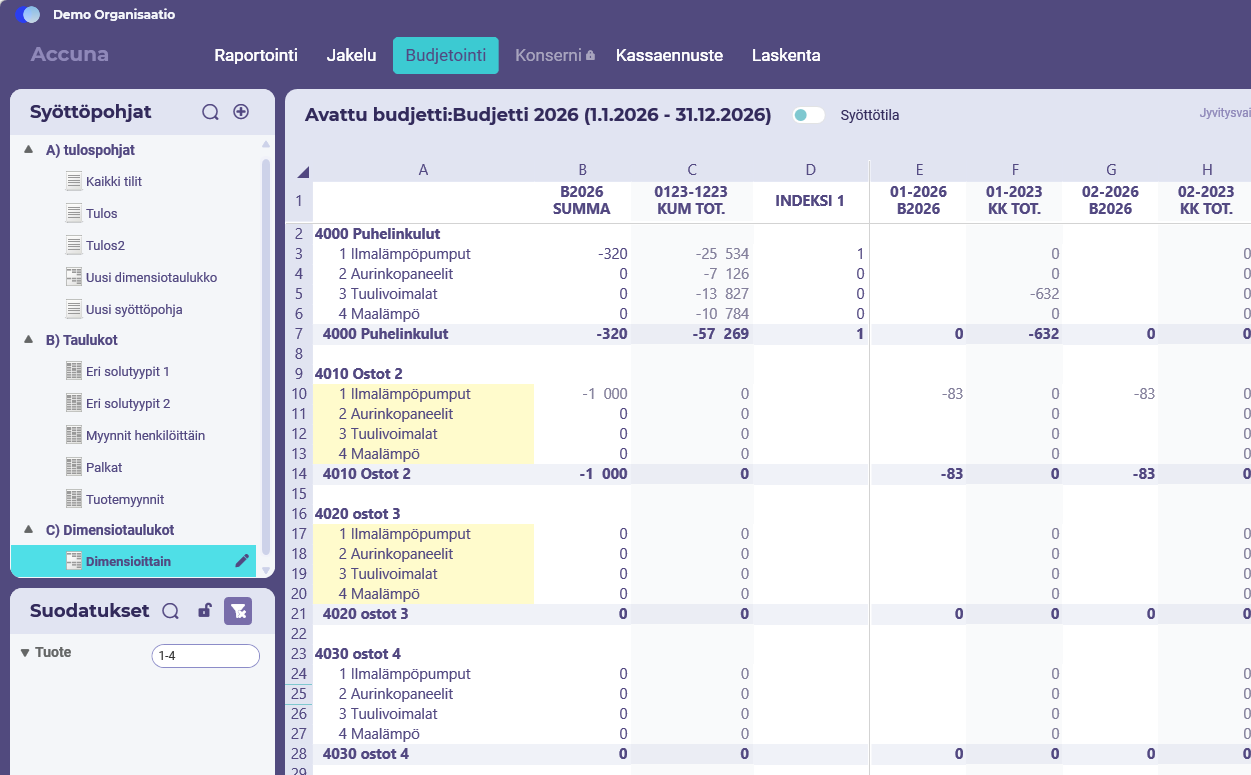Open the Raportointi tab
Image resolution: width=1251 pixels, height=775 pixels.
[256, 56]
